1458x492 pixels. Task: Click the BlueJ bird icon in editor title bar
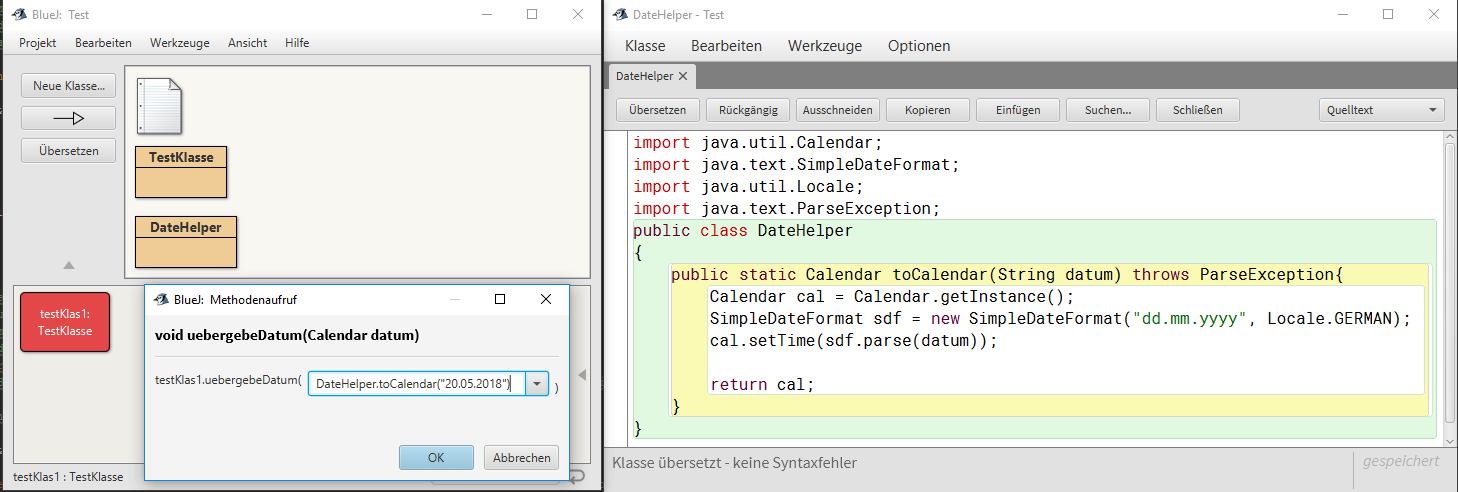pos(620,15)
